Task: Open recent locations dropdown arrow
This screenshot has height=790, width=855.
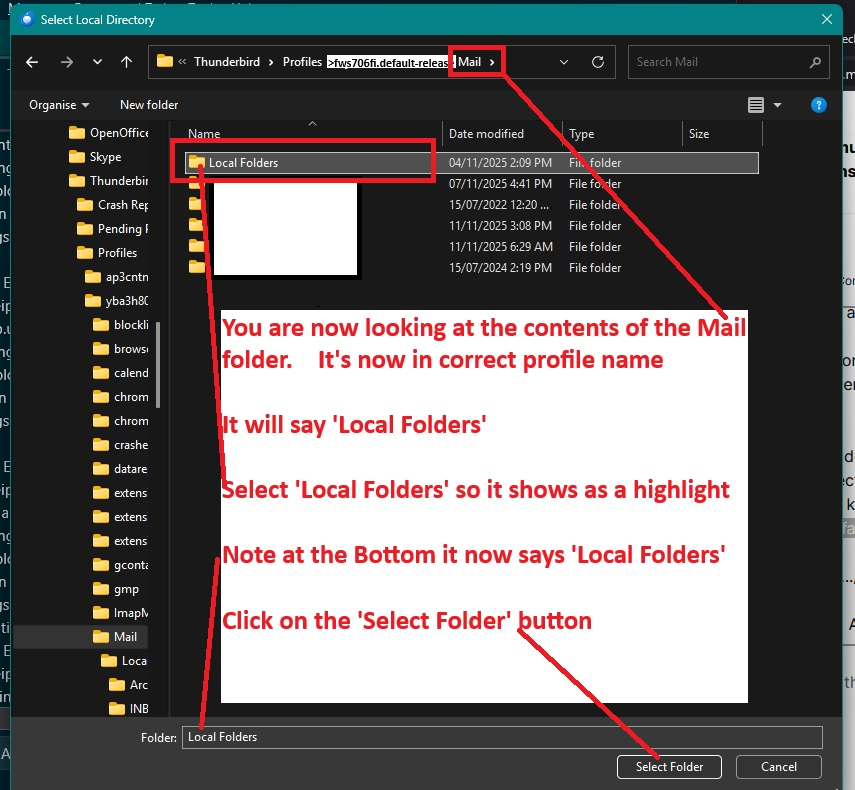Action: (97, 62)
